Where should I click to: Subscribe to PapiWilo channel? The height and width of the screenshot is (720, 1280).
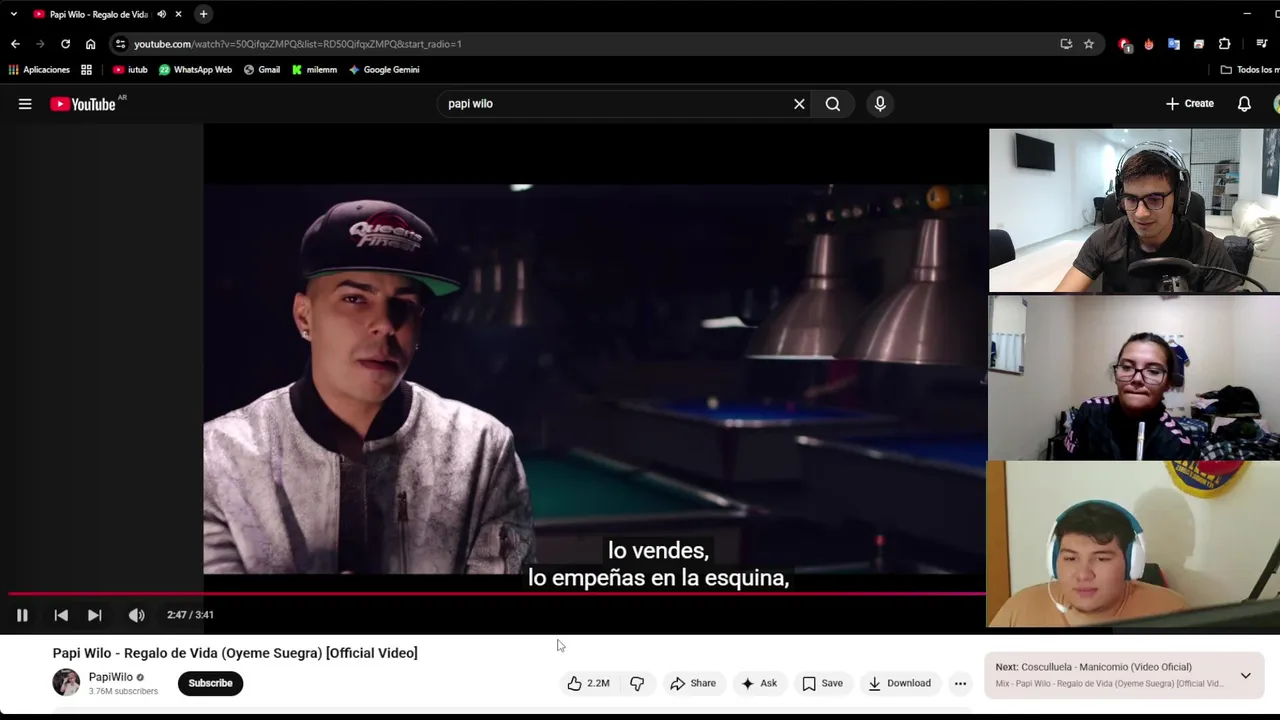coord(210,683)
